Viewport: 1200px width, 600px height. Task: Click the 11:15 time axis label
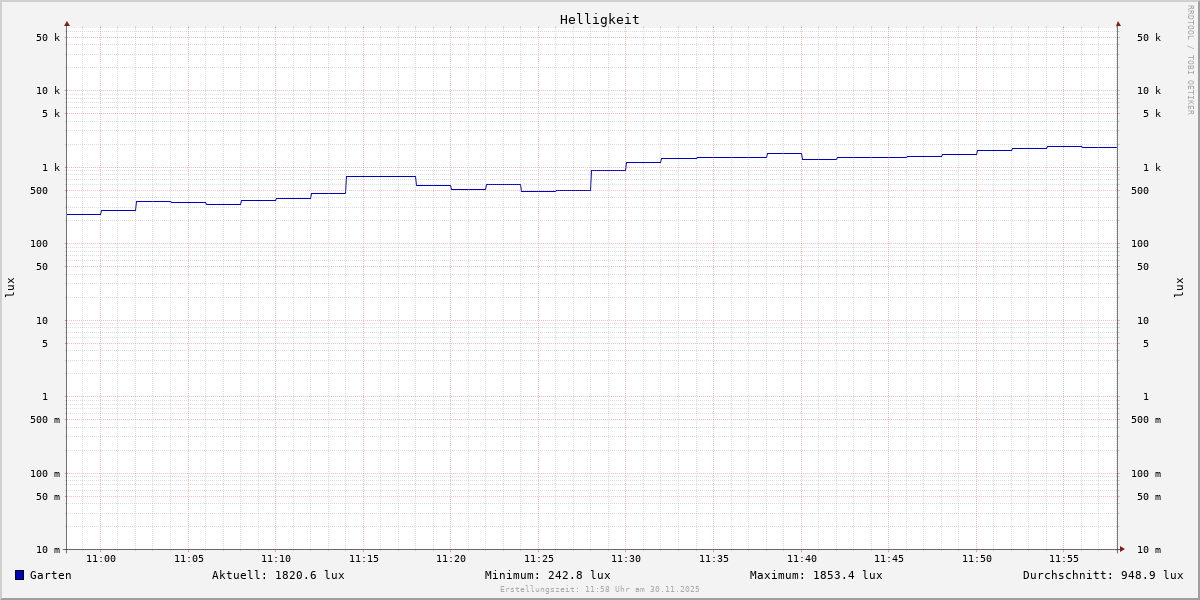[364, 559]
